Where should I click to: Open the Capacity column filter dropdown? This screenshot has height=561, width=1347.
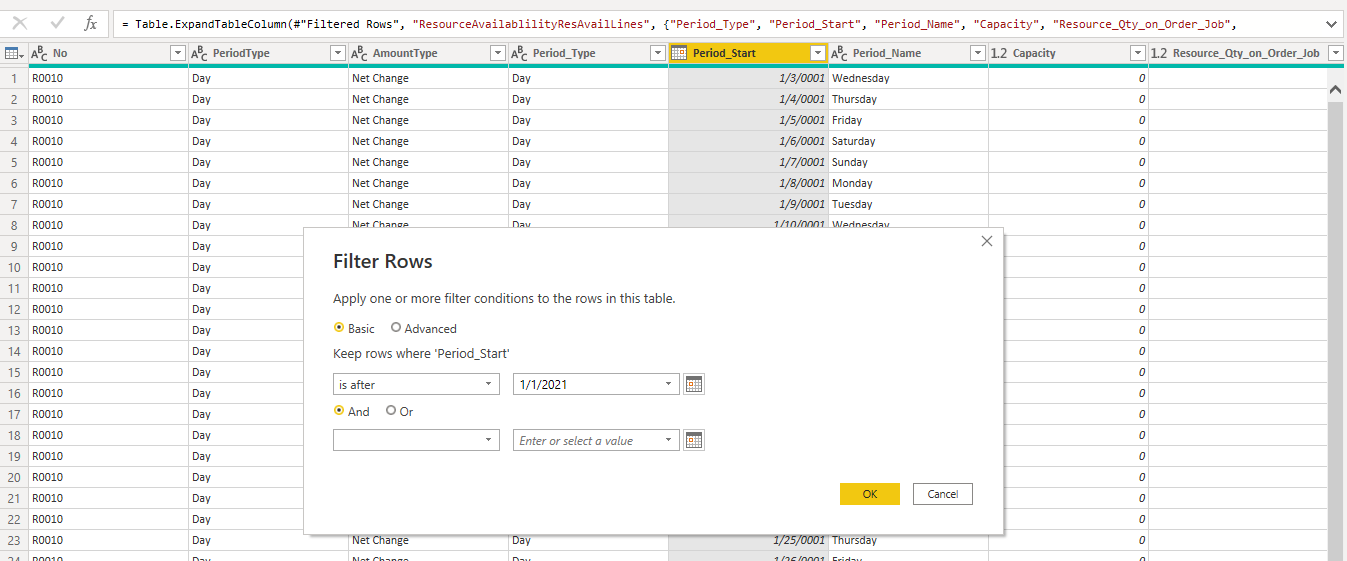click(x=1138, y=53)
